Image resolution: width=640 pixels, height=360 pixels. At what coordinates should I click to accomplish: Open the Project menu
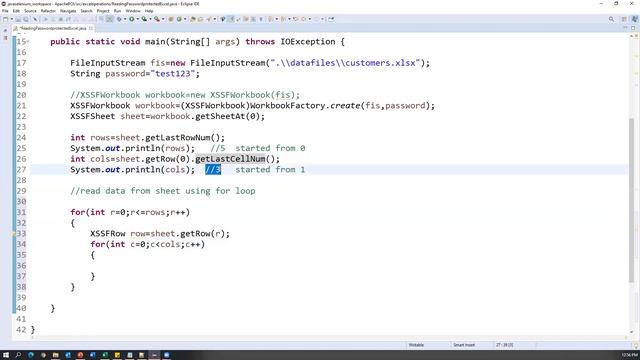click(103, 11)
